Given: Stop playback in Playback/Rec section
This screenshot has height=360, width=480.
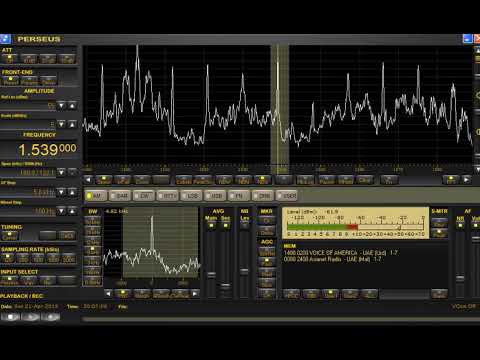Looking at the screenshot, I should point(11,317).
